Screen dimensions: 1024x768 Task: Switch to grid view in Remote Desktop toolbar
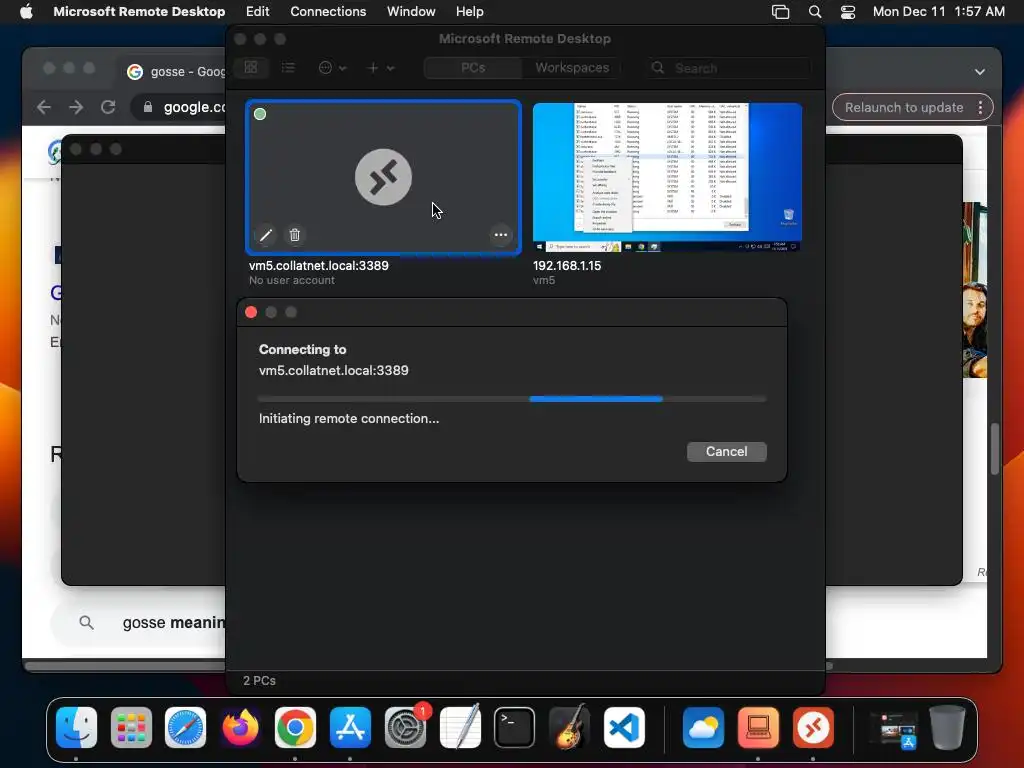tap(251, 67)
